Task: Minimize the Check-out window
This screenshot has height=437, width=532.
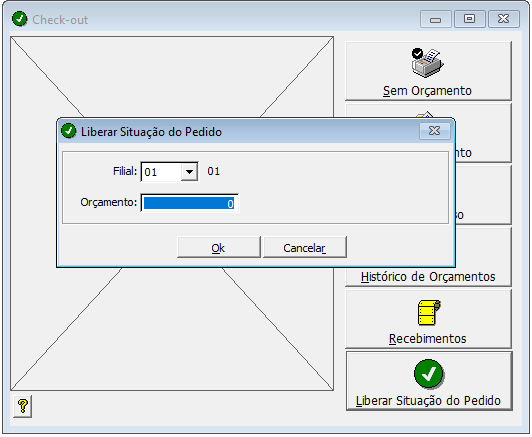Action: point(436,19)
